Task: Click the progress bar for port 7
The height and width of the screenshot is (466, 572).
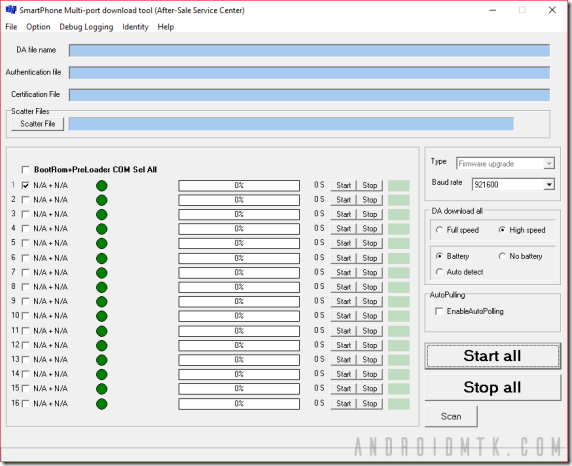Action: tap(239, 273)
